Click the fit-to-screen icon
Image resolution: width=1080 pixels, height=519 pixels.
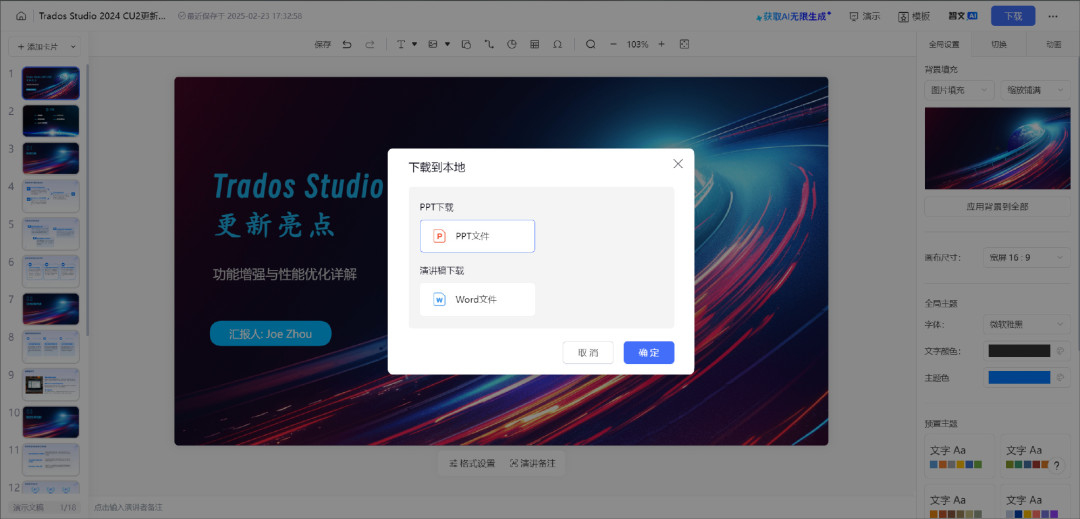pos(684,44)
